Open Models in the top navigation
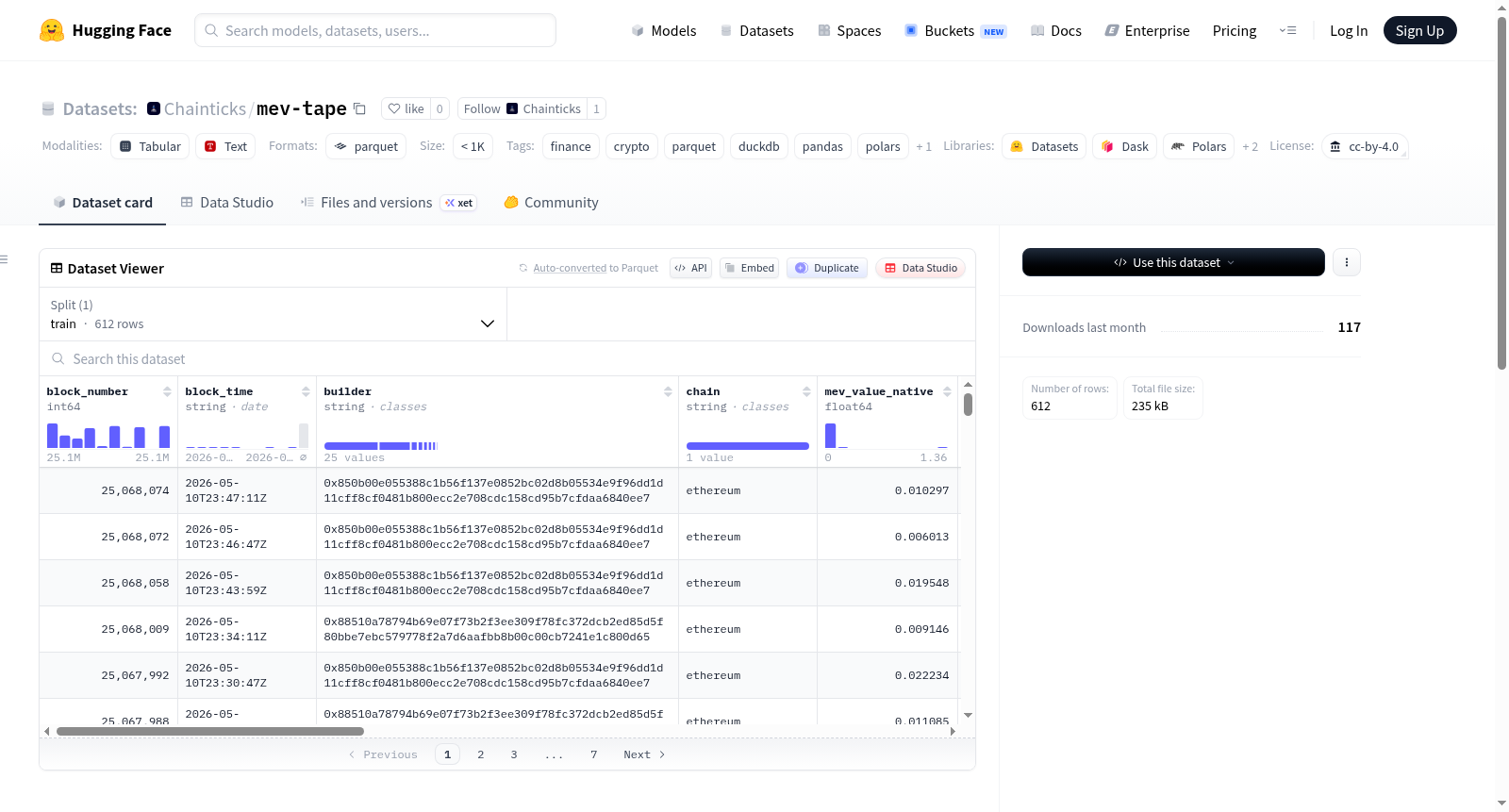The height and width of the screenshot is (812, 1509). point(663,30)
